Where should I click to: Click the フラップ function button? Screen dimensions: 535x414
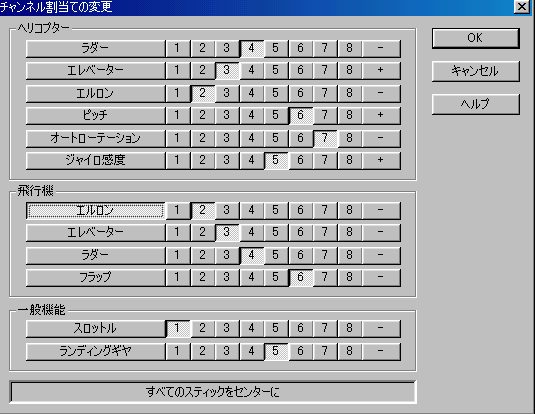(x=95, y=277)
